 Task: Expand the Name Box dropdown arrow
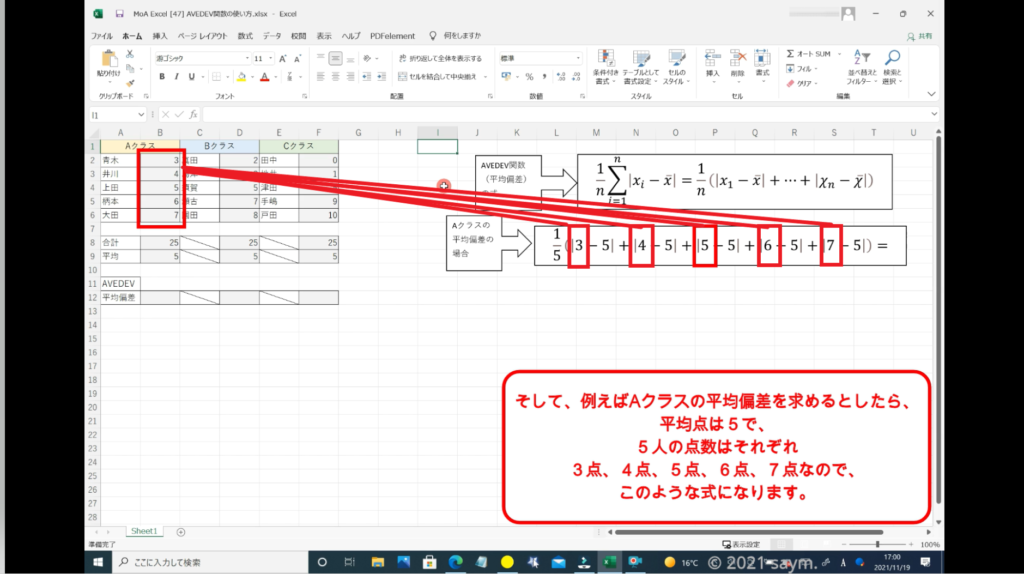click(141, 115)
